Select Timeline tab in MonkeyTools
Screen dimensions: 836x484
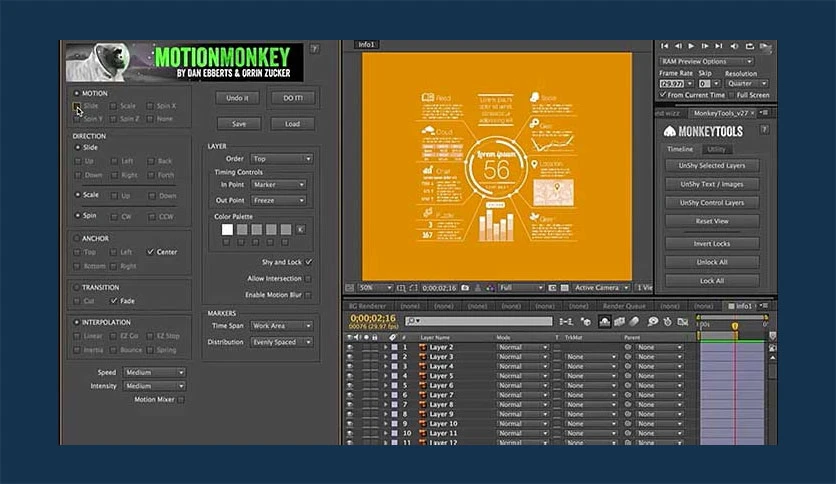680,149
